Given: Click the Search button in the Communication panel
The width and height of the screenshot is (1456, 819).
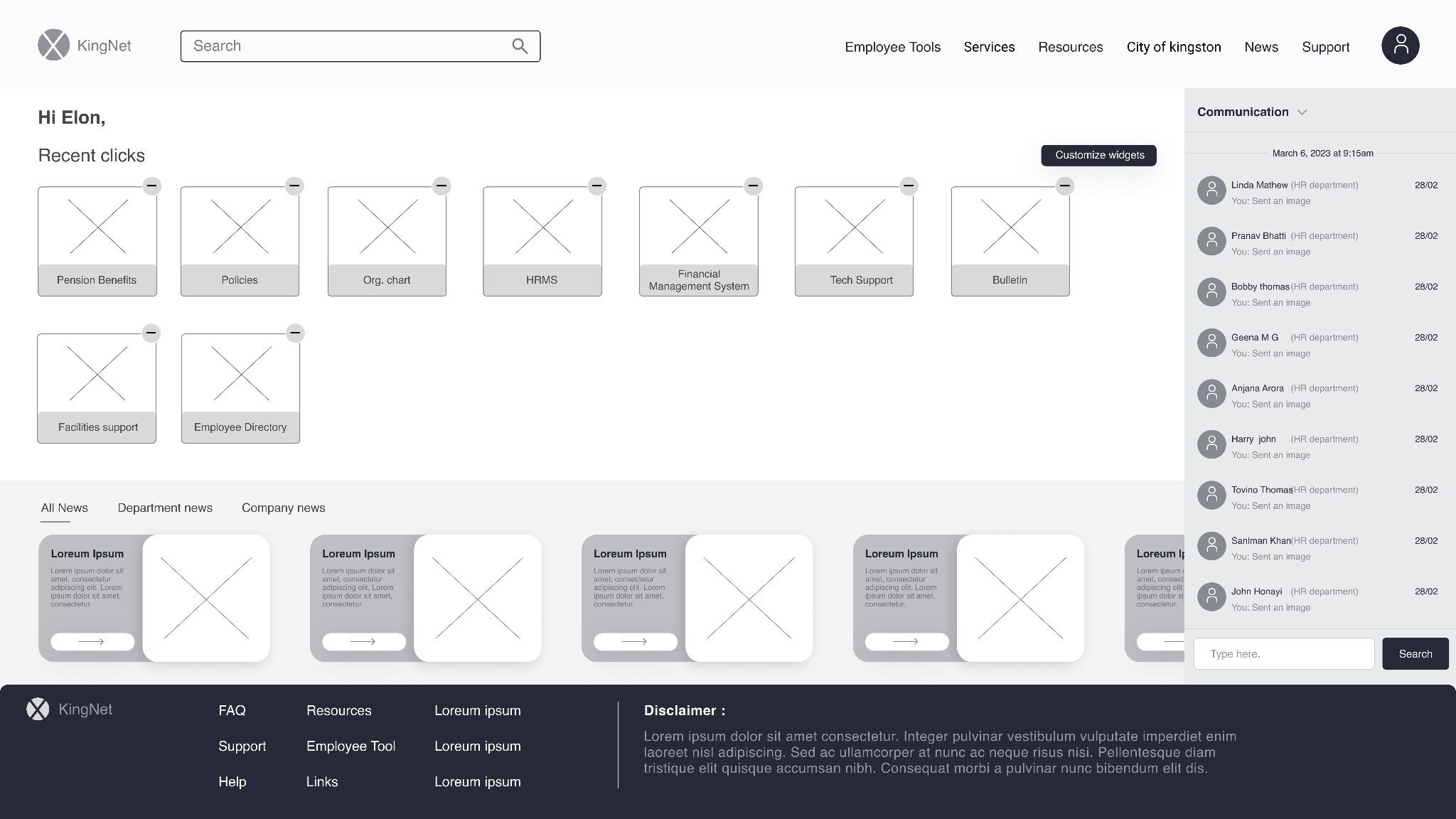Looking at the screenshot, I should point(1415,654).
